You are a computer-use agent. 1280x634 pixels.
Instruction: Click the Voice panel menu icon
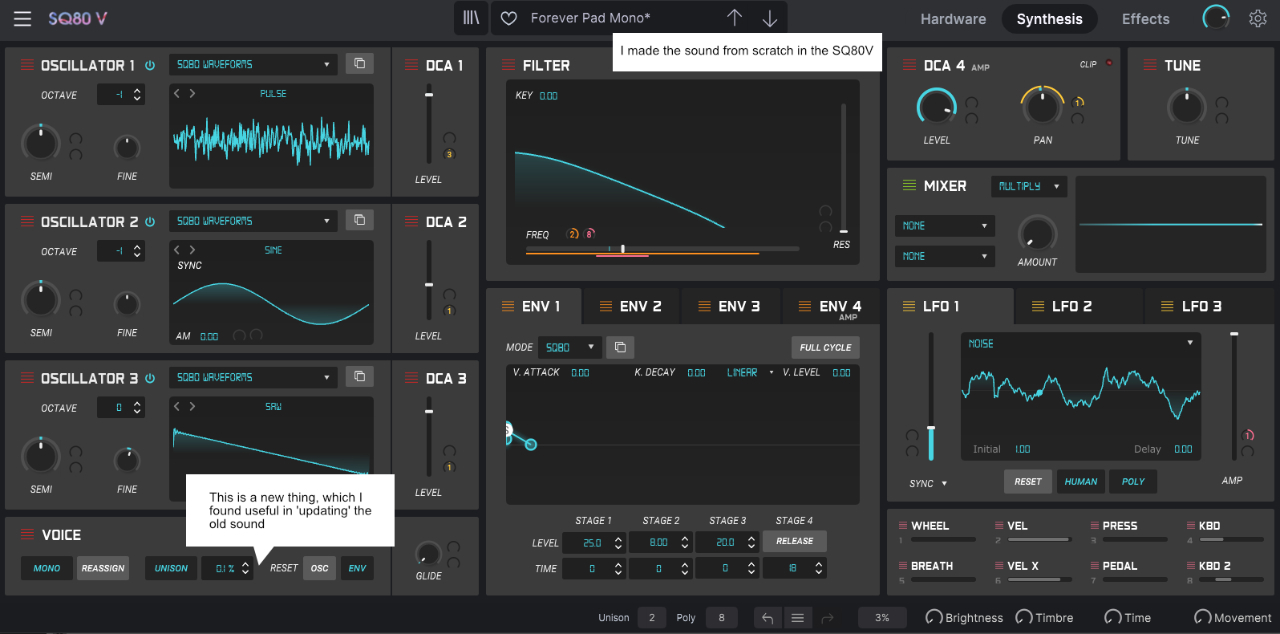coord(27,535)
